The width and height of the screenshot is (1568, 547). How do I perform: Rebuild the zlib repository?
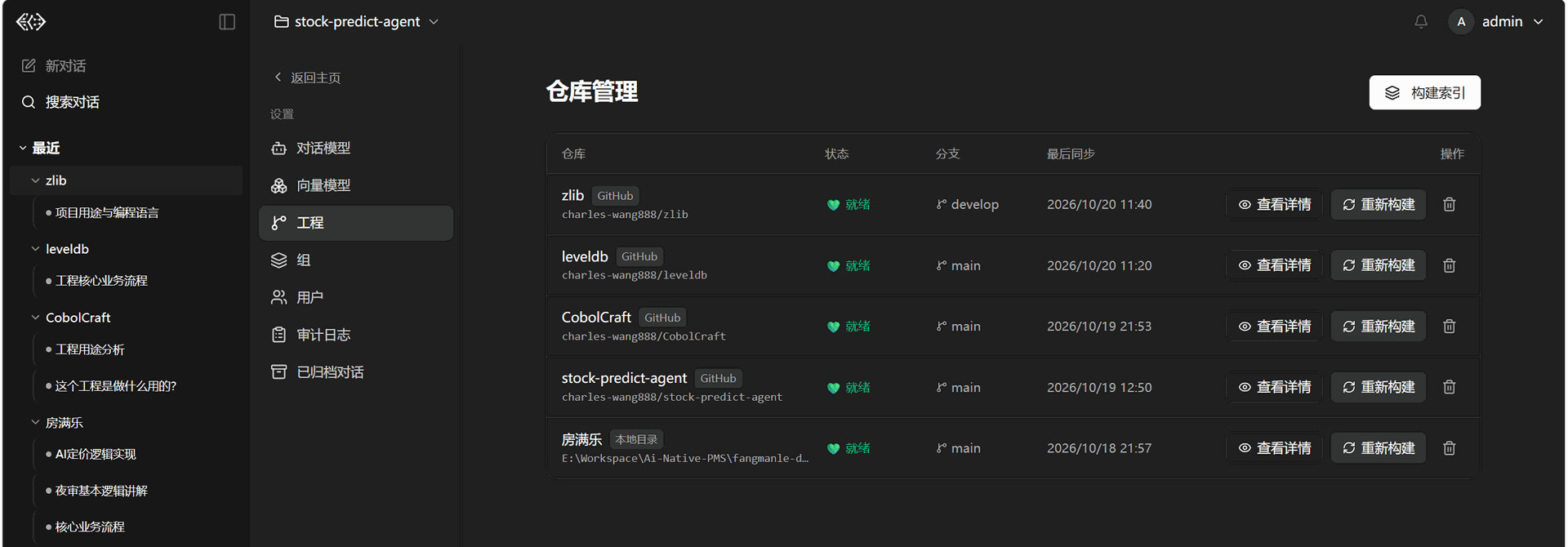1379,204
